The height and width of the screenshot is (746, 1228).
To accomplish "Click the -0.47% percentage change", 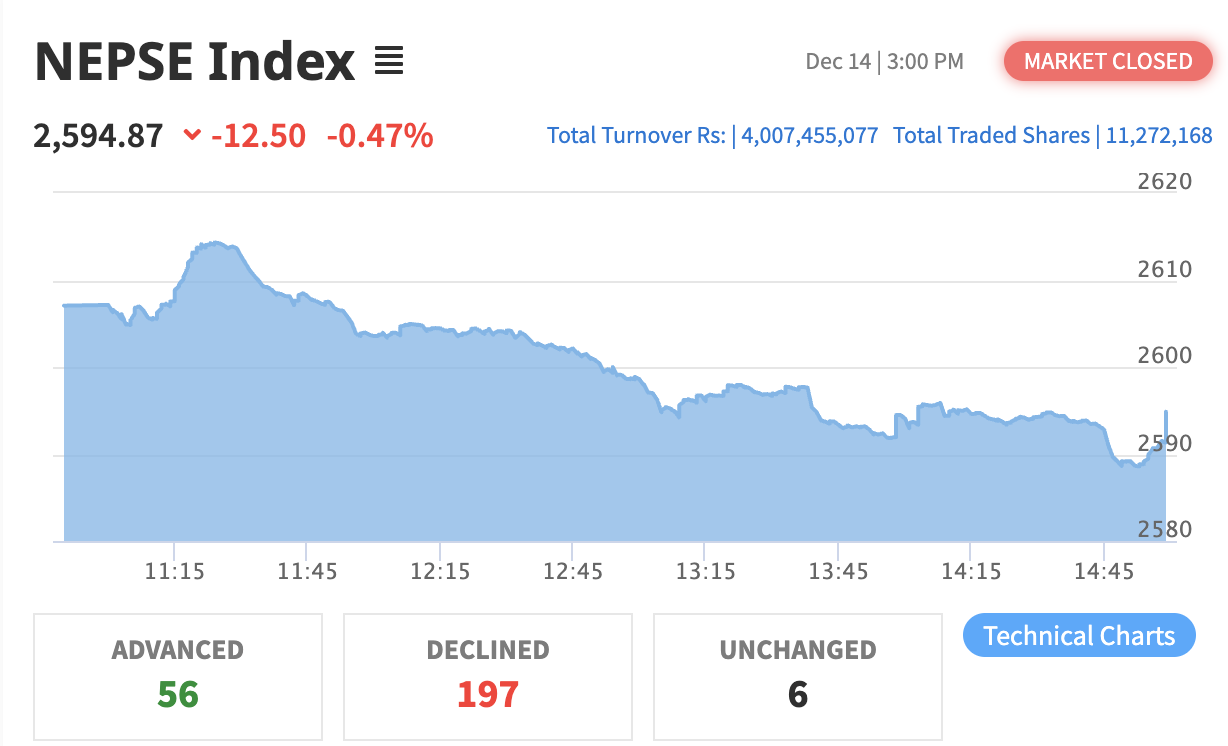I will coord(380,135).
